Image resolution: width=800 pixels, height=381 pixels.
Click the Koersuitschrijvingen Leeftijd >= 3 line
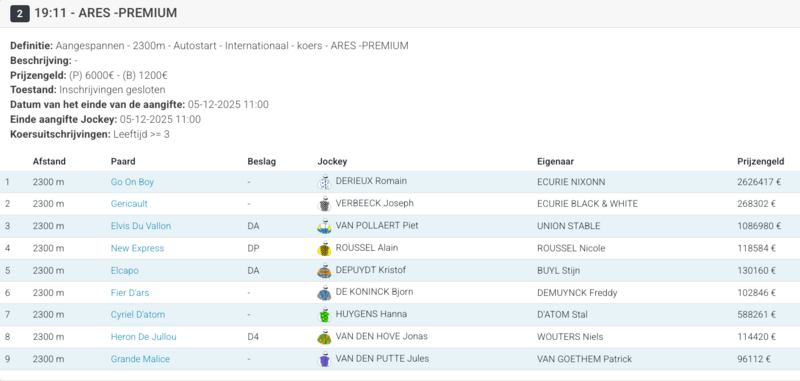coord(90,135)
